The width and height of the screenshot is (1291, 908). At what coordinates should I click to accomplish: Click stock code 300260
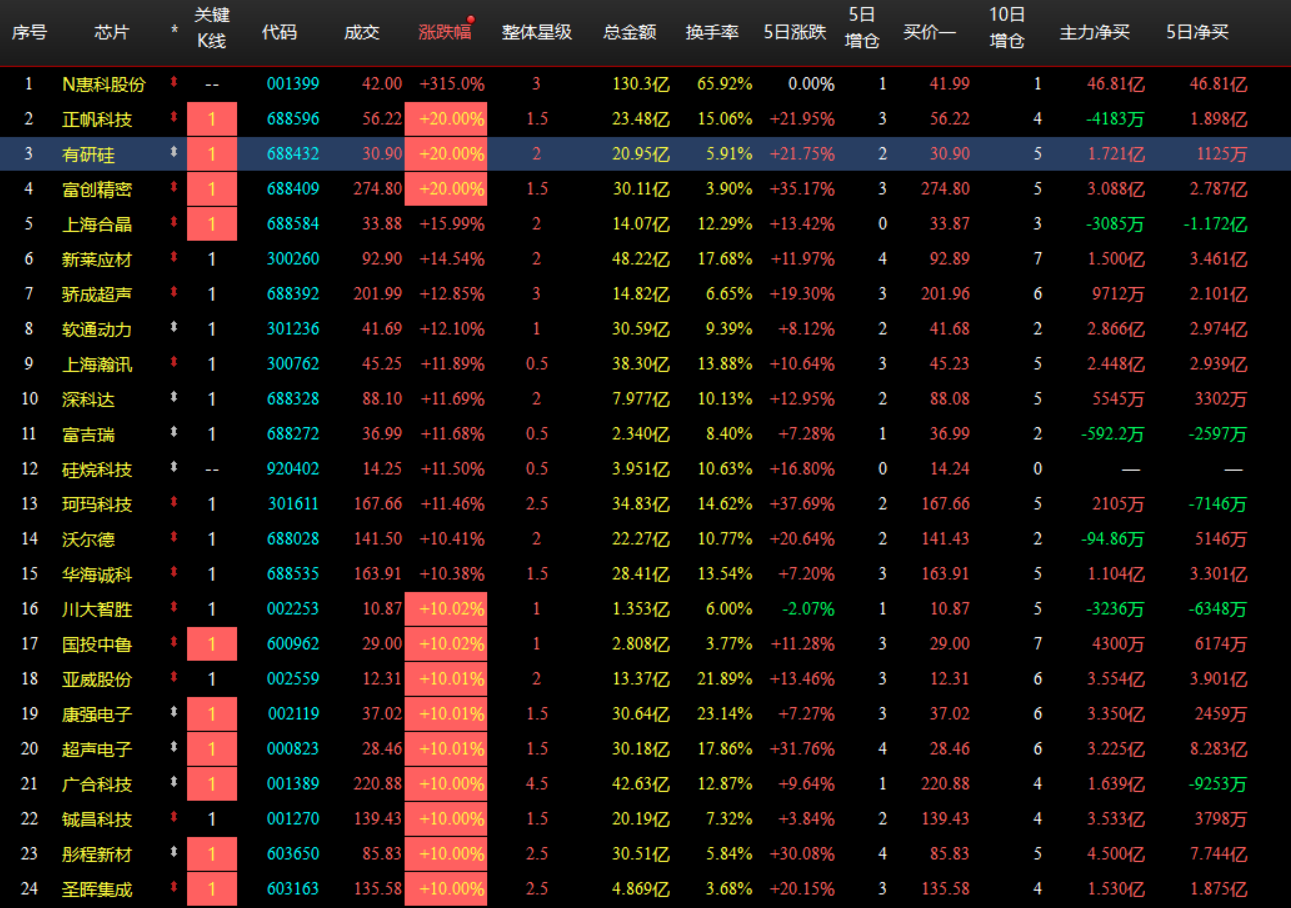click(x=293, y=259)
